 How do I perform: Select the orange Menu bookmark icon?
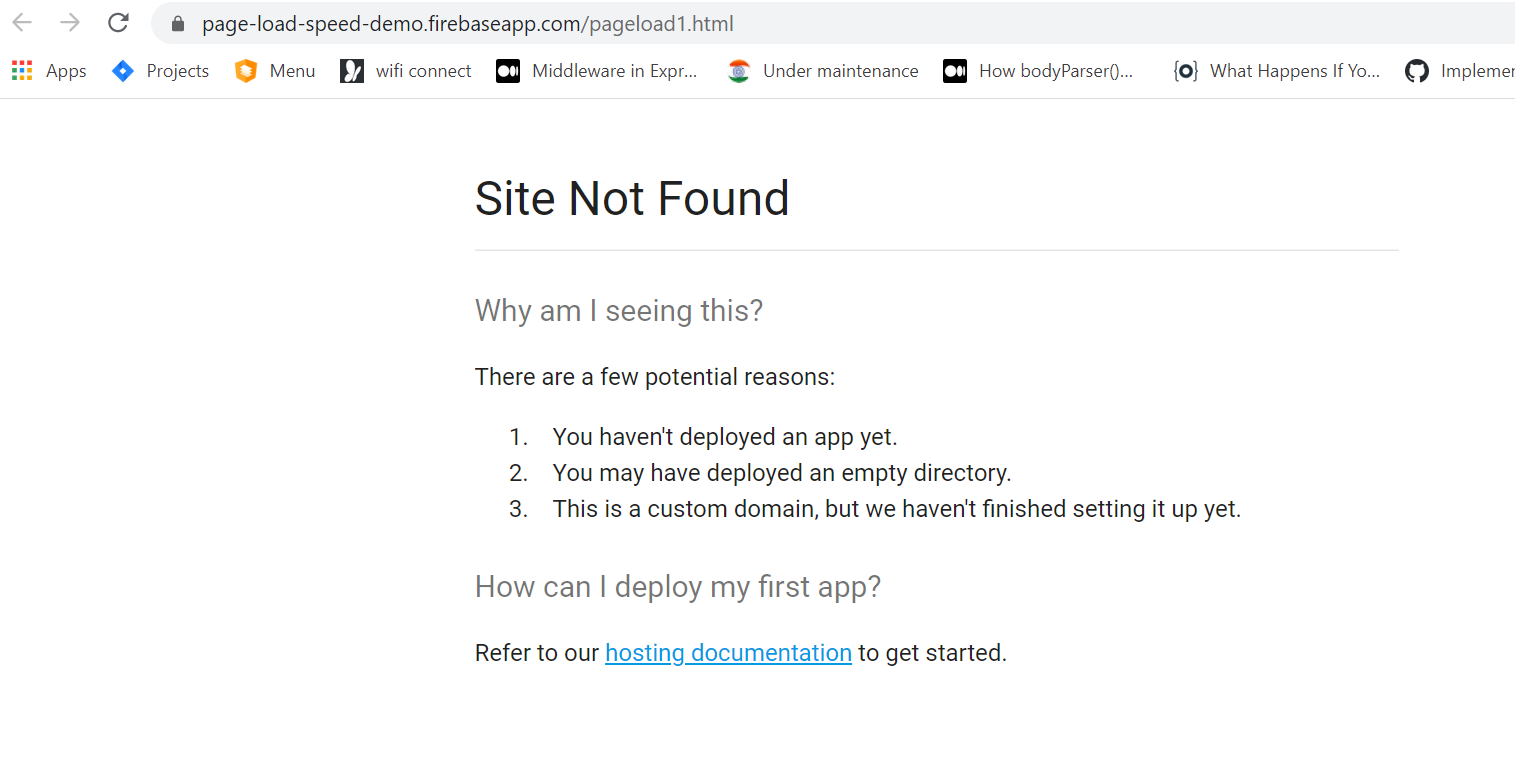pos(245,70)
